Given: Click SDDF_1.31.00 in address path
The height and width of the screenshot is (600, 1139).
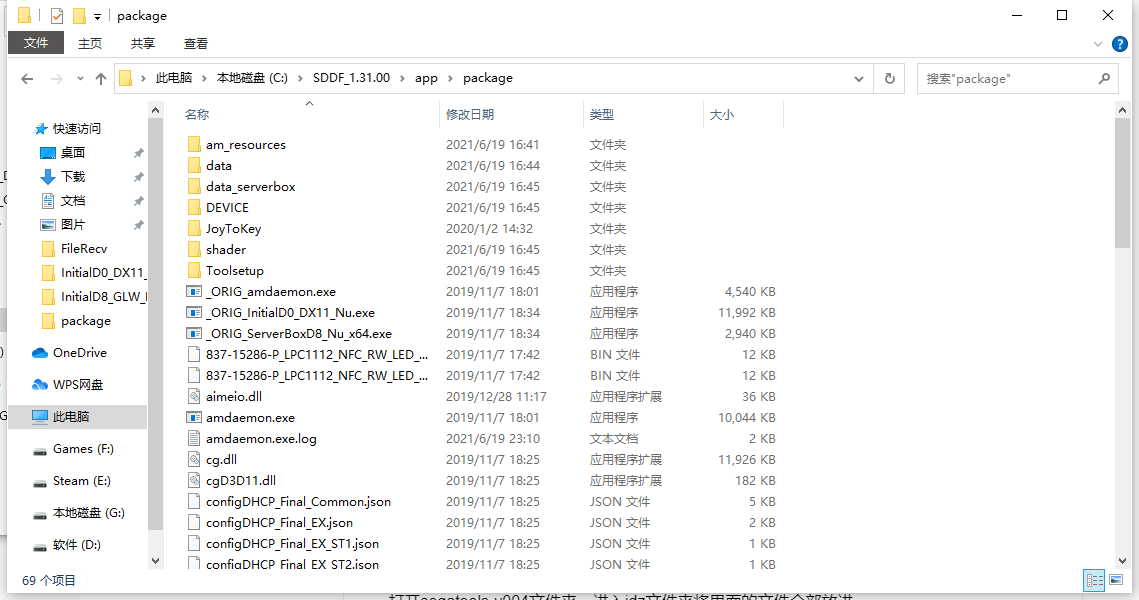Looking at the screenshot, I should [x=352, y=78].
